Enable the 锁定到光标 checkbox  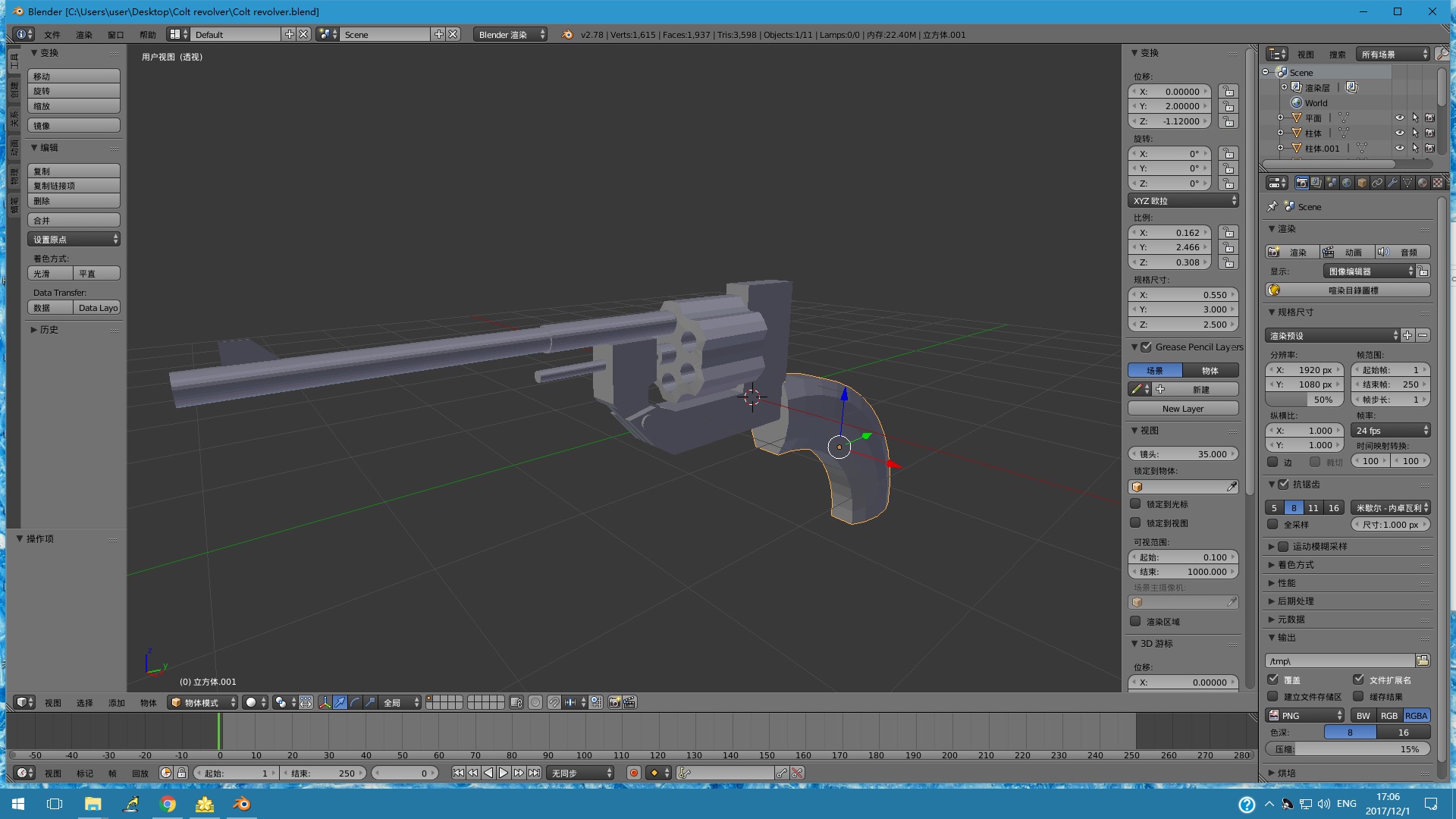1135,504
